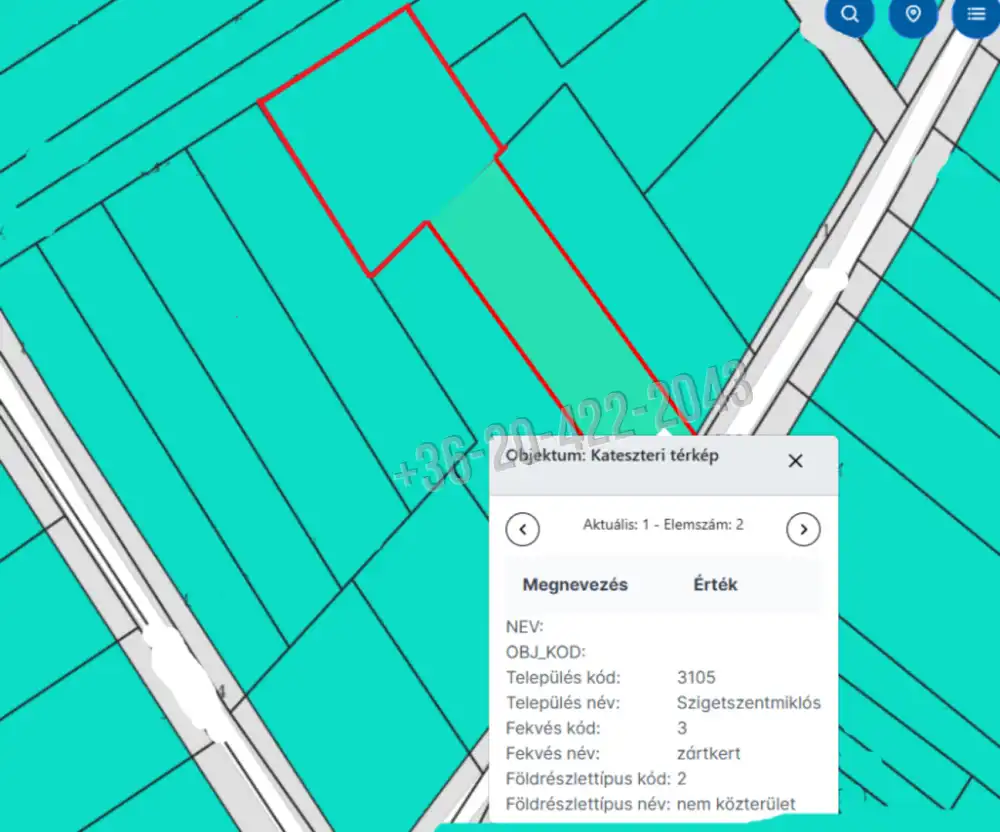Go to previous element with left arrow

[523, 529]
